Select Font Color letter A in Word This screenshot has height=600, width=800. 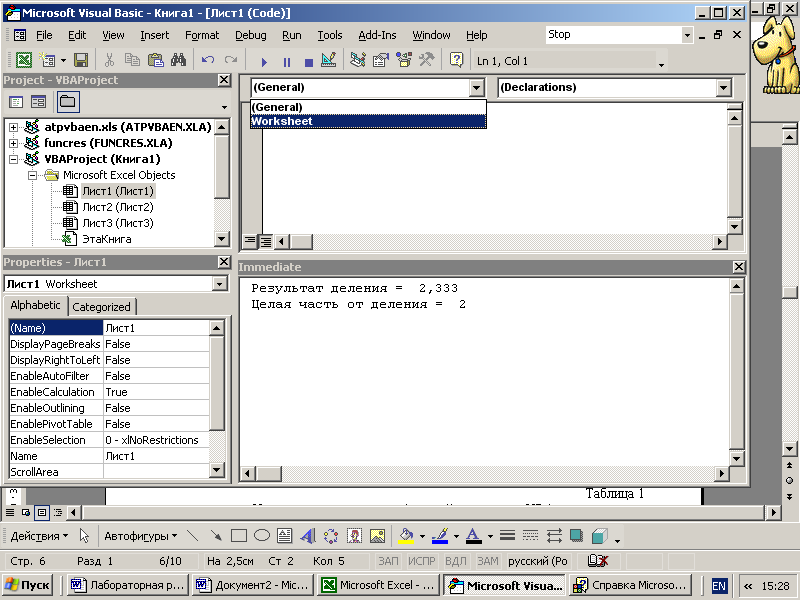tap(473, 536)
